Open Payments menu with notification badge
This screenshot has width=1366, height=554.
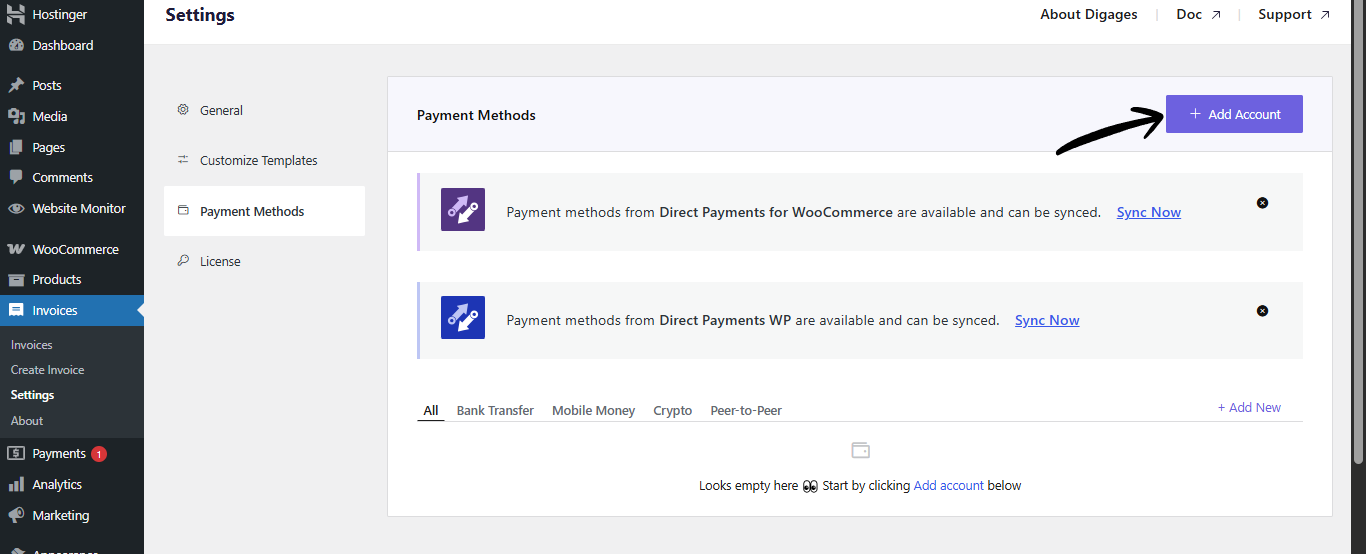point(72,453)
